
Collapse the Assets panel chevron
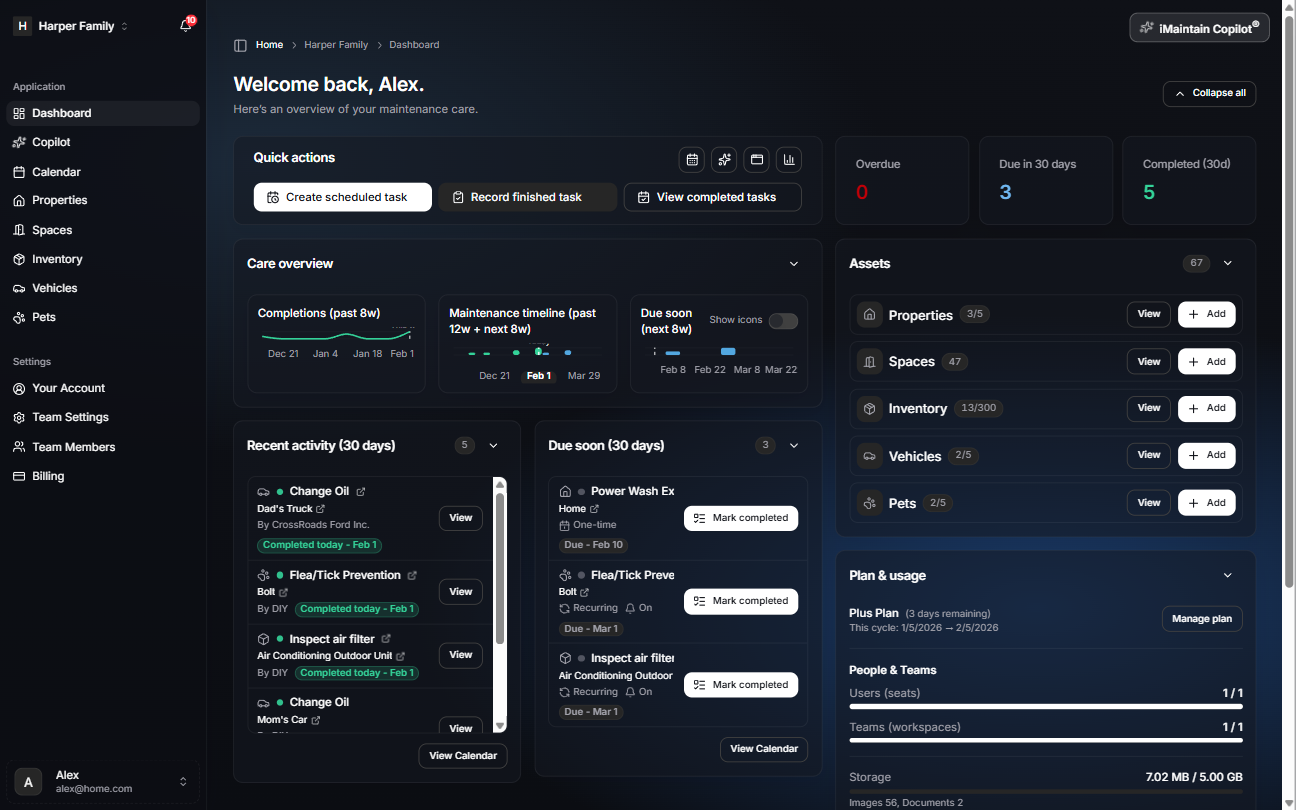[1227, 263]
